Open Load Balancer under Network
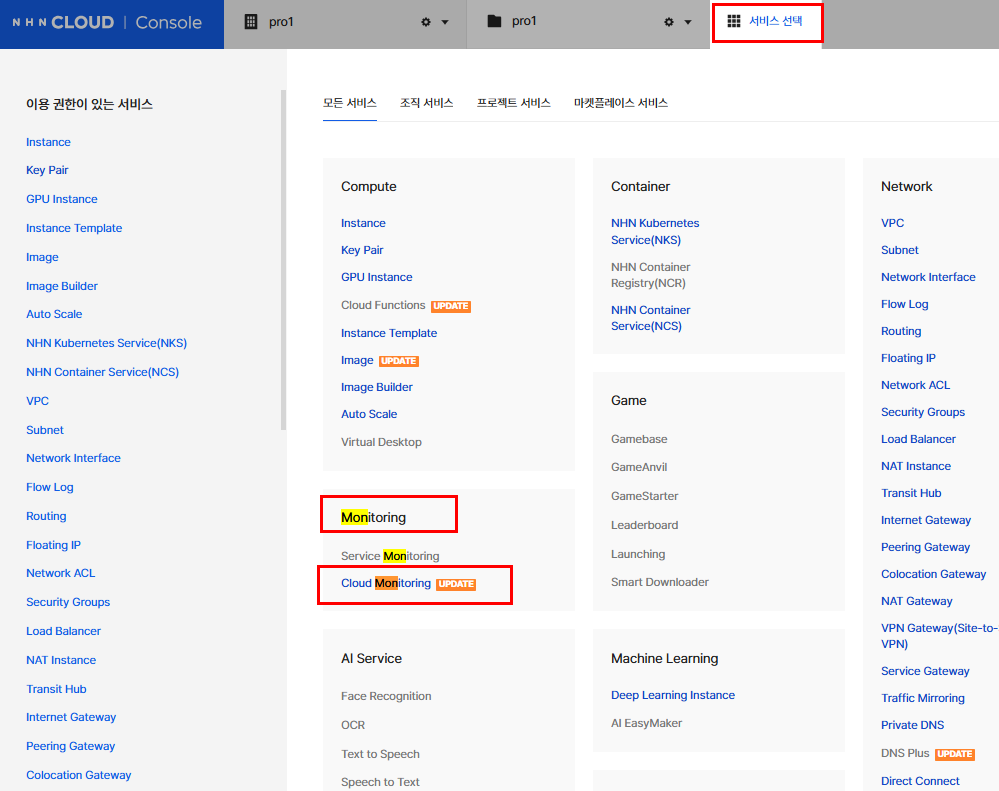 pyautogui.click(x=918, y=439)
